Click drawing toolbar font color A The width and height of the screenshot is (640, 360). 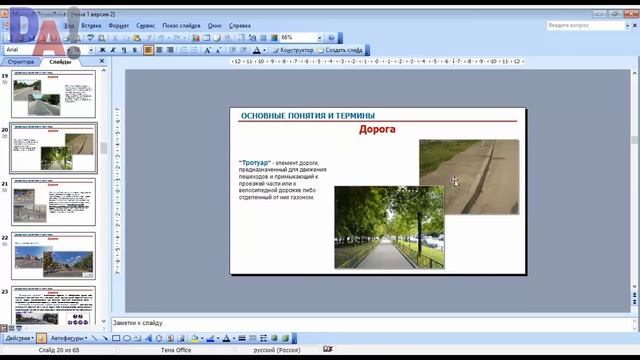click(226, 338)
